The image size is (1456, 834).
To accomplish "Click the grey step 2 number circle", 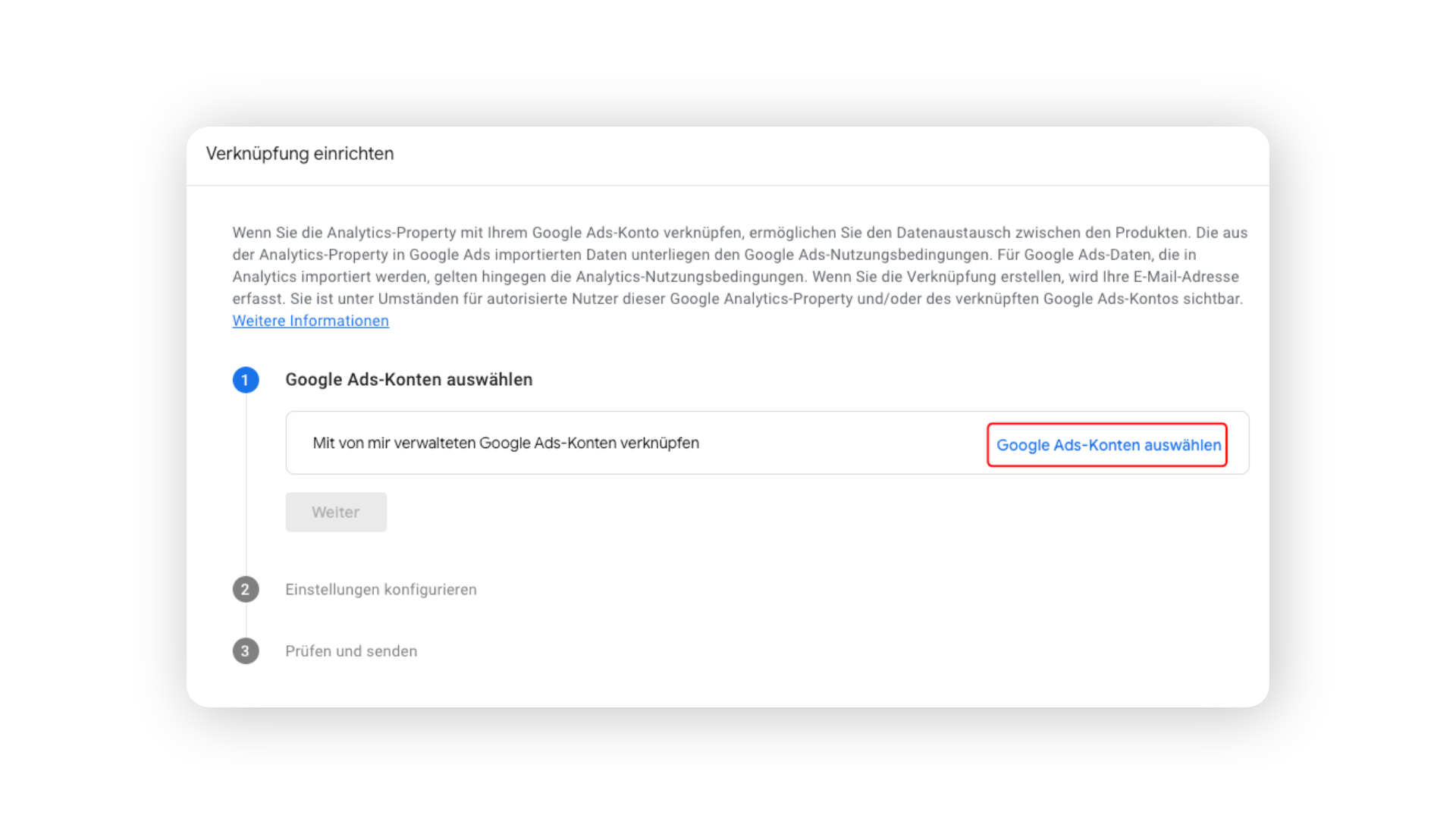I will (x=245, y=589).
